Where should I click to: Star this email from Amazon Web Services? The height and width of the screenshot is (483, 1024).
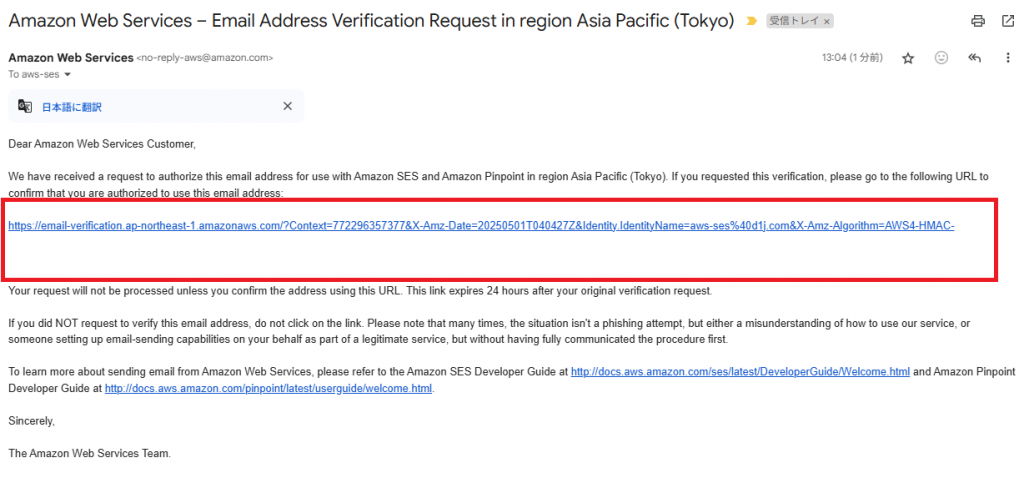[x=908, y=58]
